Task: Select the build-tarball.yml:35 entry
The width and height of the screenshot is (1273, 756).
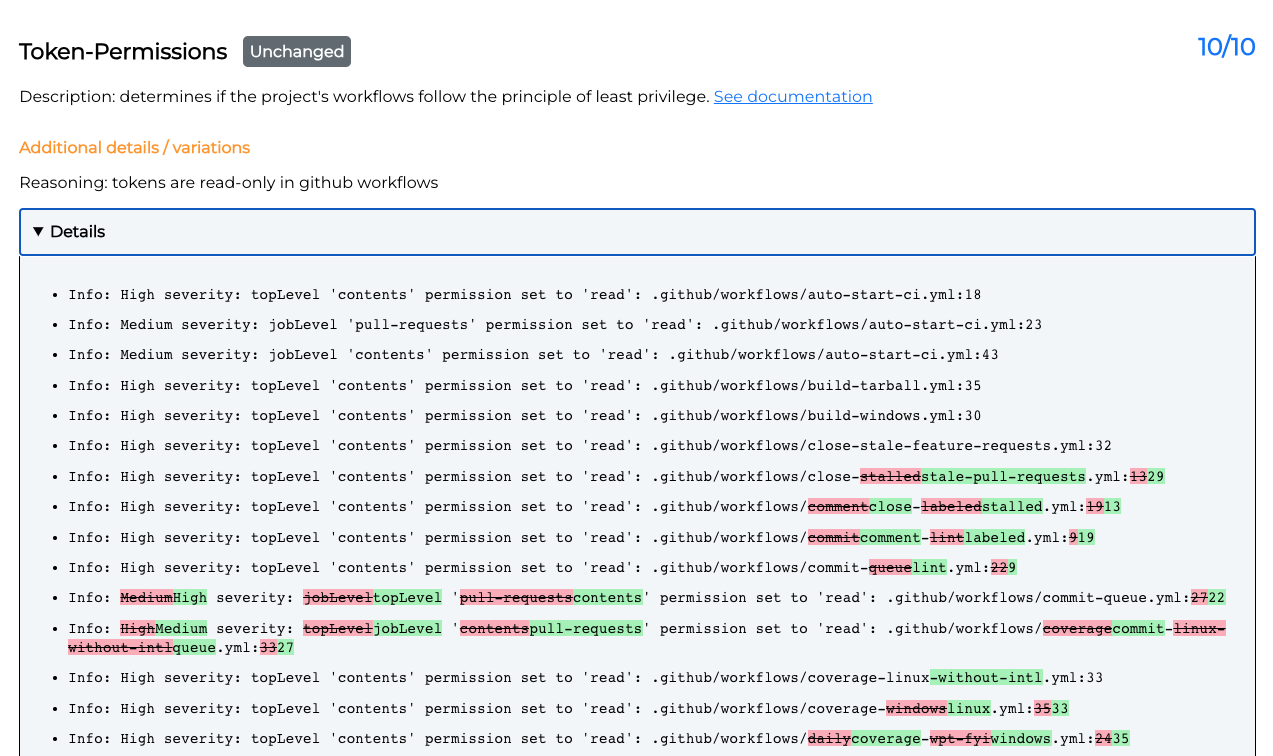Action: (x=525, y=386)
